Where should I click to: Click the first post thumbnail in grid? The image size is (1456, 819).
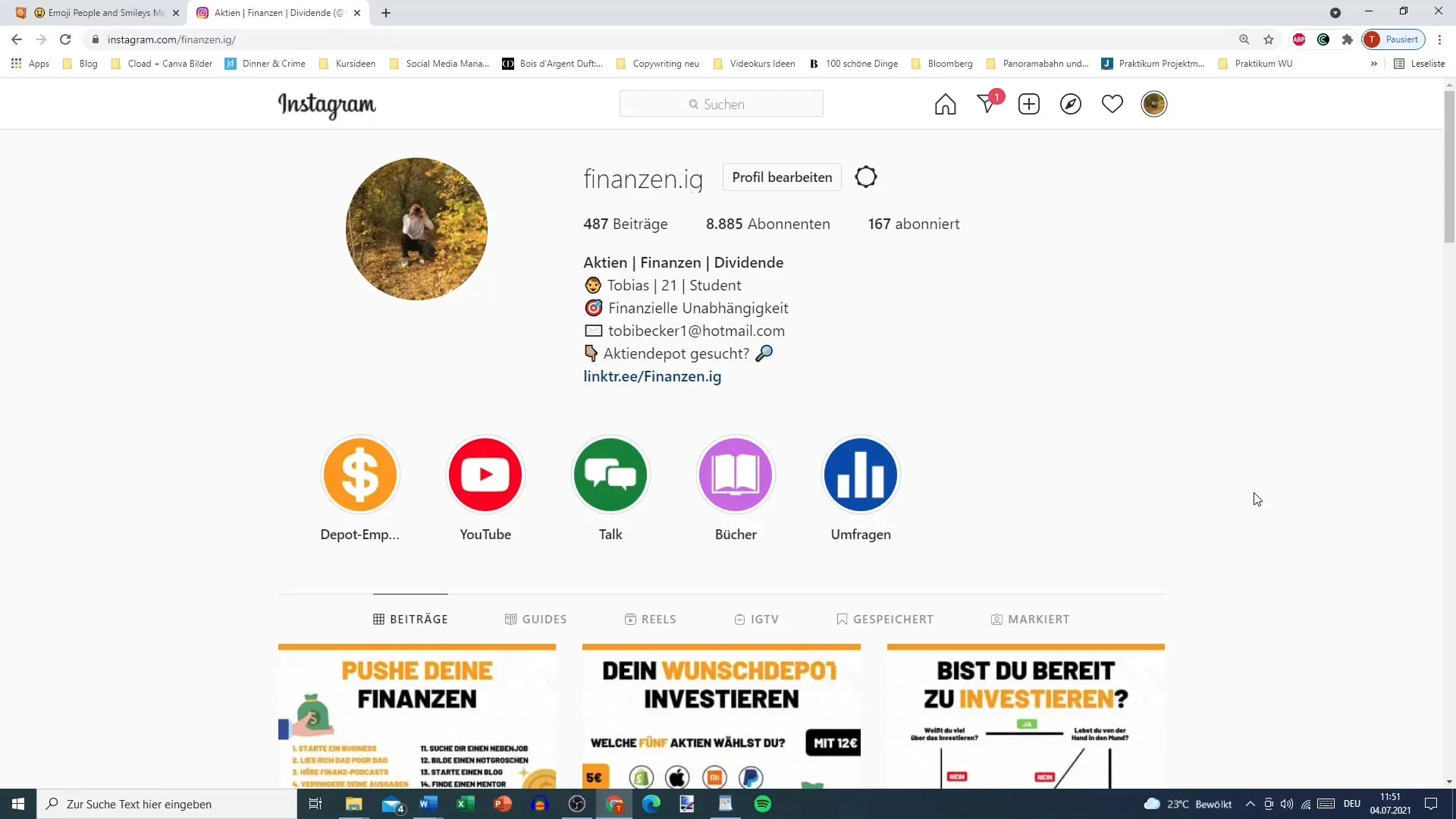tap(418, 717)
